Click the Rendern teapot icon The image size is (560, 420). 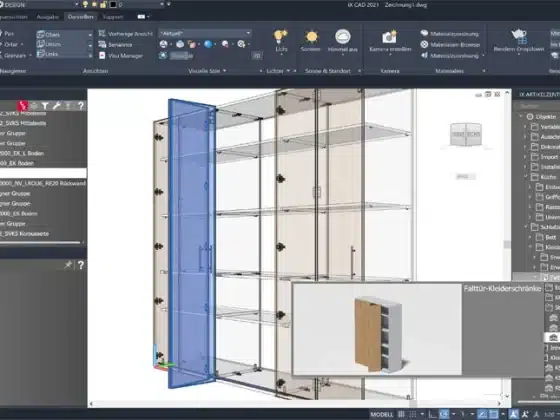pyautogui.click(x=519, y=36)
